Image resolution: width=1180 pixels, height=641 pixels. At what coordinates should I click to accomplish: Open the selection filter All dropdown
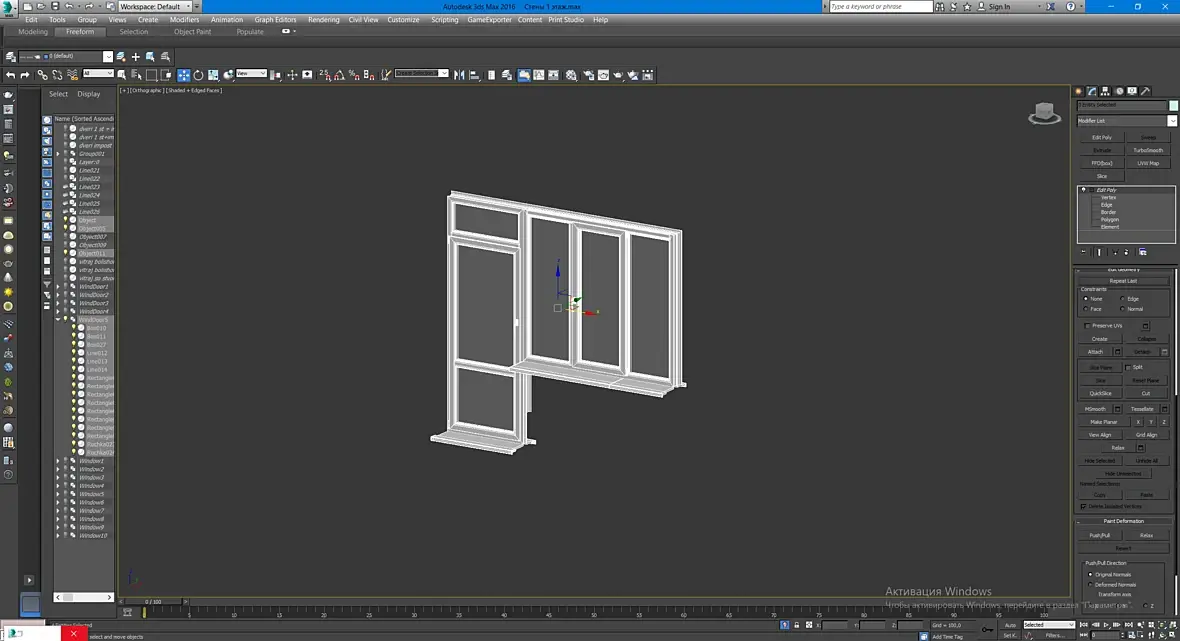click(98, 73)
